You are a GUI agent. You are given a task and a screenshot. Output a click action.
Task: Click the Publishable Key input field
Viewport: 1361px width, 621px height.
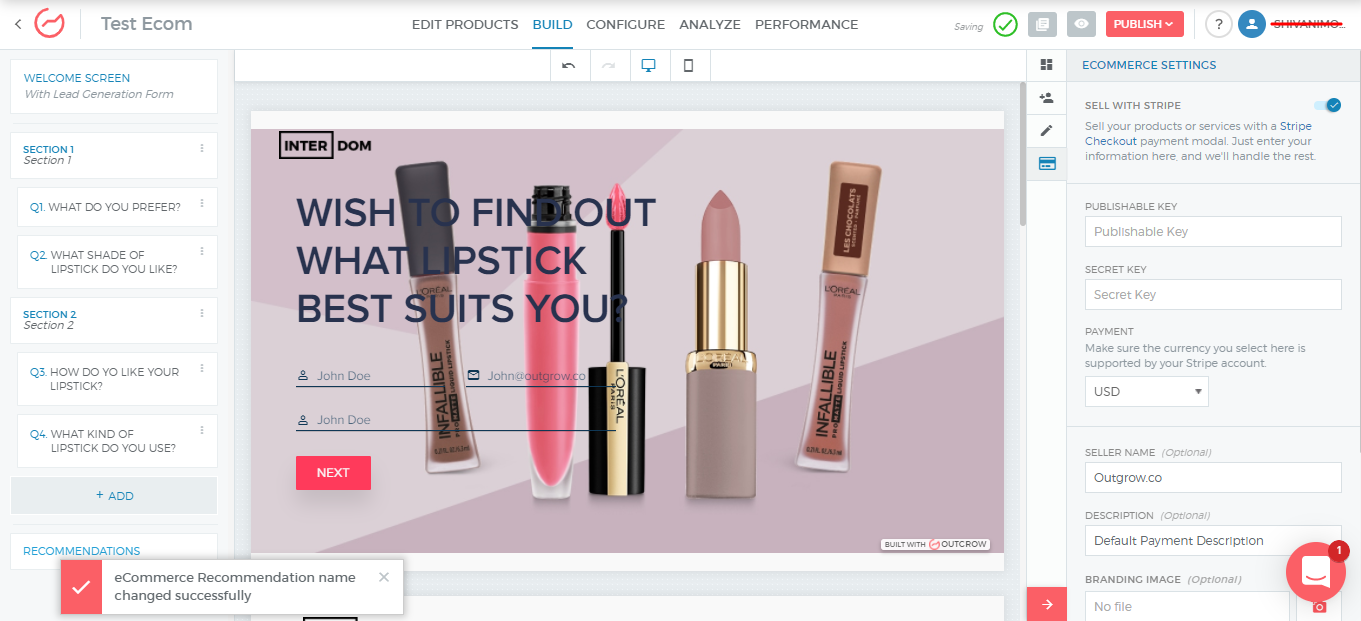coord(1213,231)
